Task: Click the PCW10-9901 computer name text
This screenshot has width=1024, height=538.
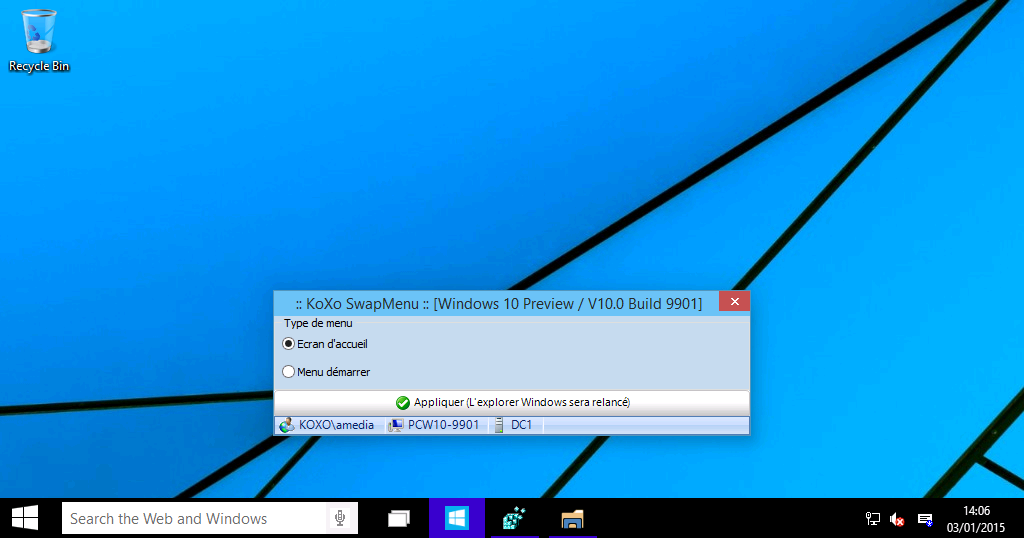Action: click(443, 425)
